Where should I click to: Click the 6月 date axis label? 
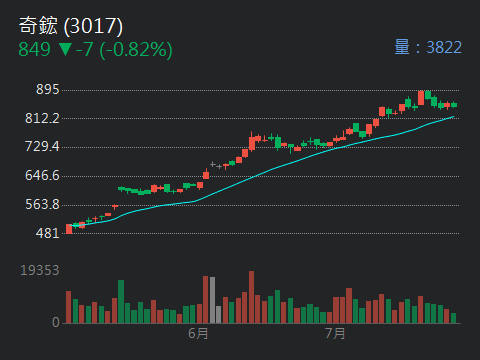[198, 333]
